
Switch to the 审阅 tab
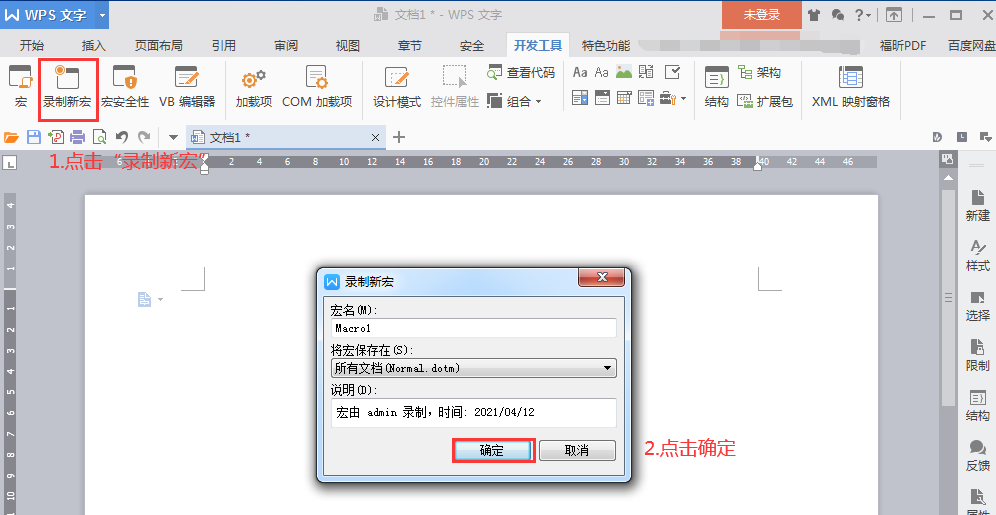286,45
